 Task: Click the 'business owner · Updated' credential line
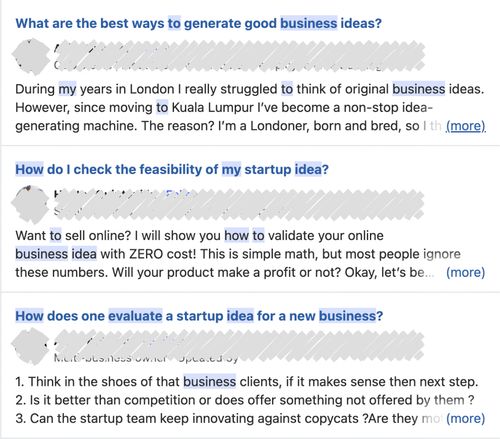pyautogui.click(x=146, y=358)
